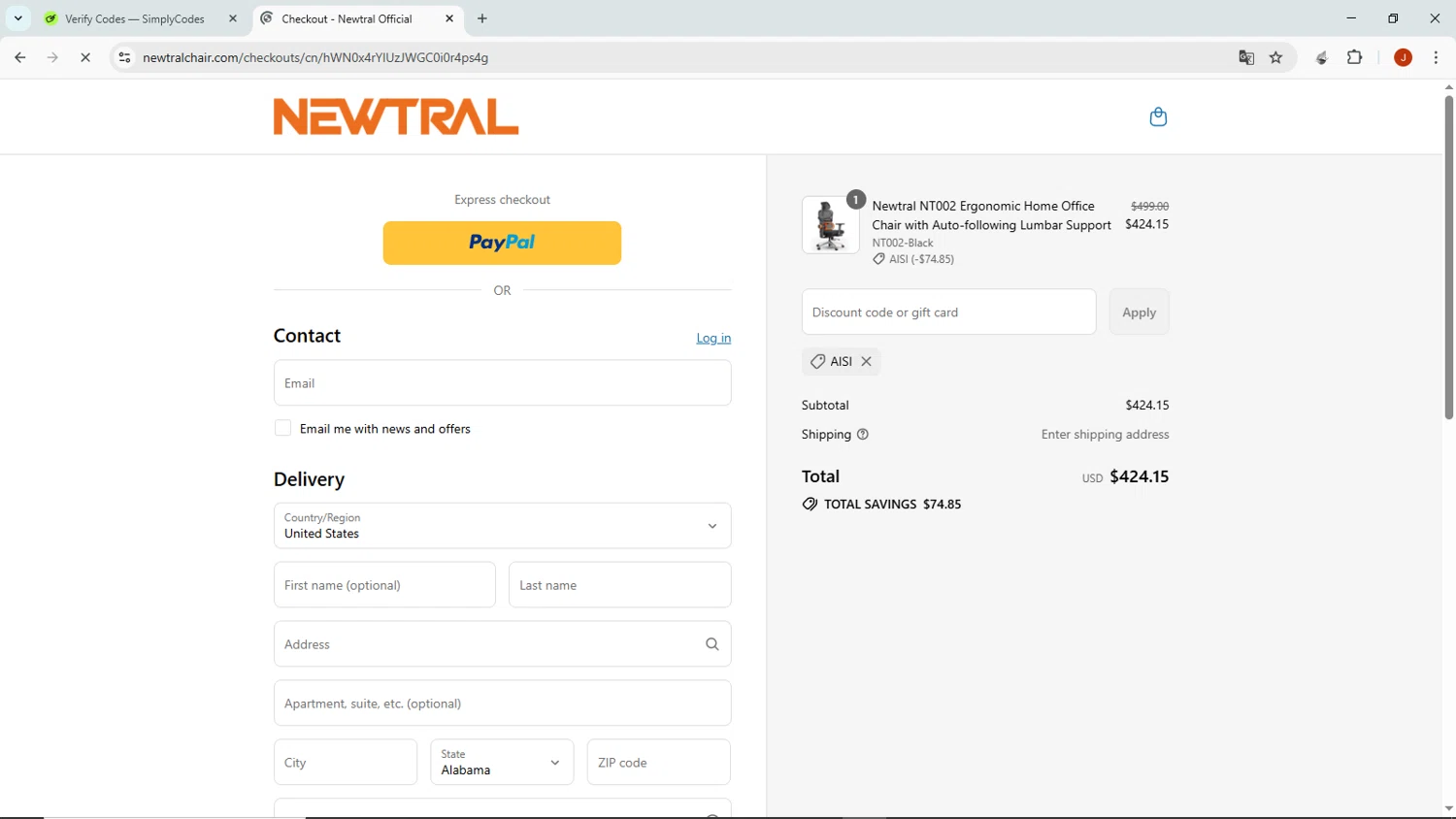Screen dimensions: 1456x819
Task: Click the Apartment, suite, etc. field
Action: click(x=502, y=704)
